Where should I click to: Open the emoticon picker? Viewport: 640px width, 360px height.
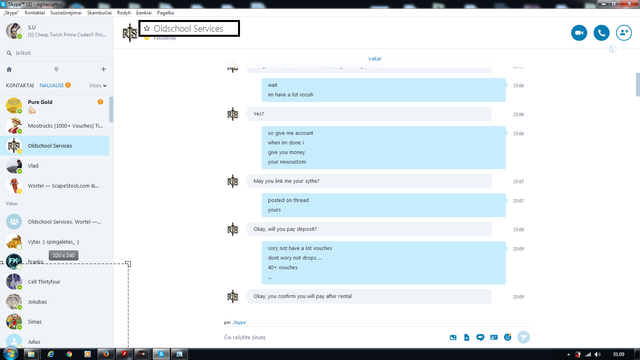click(x=507, y=338)
